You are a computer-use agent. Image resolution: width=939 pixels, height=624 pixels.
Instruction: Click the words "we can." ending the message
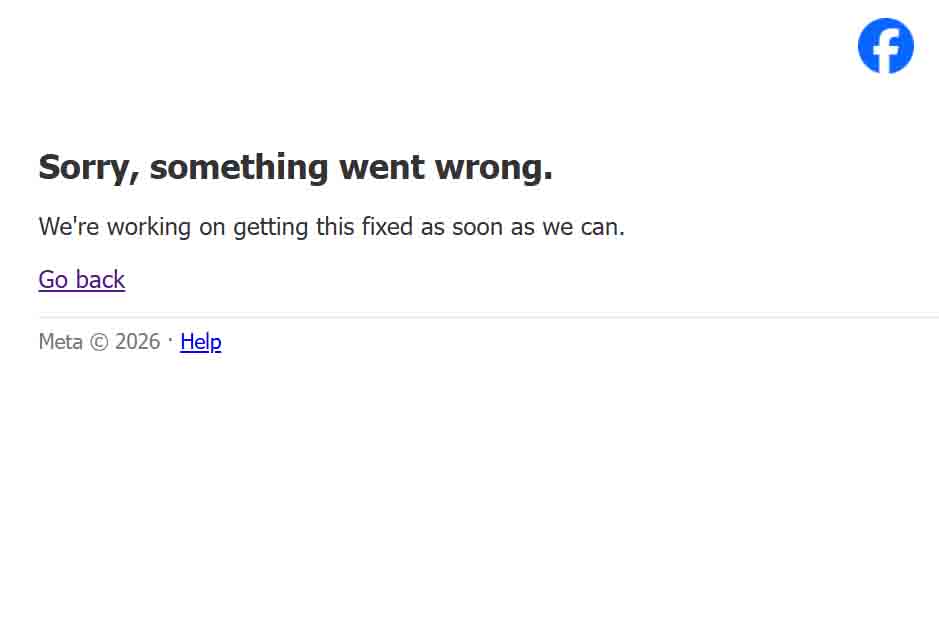click(583, 227)
